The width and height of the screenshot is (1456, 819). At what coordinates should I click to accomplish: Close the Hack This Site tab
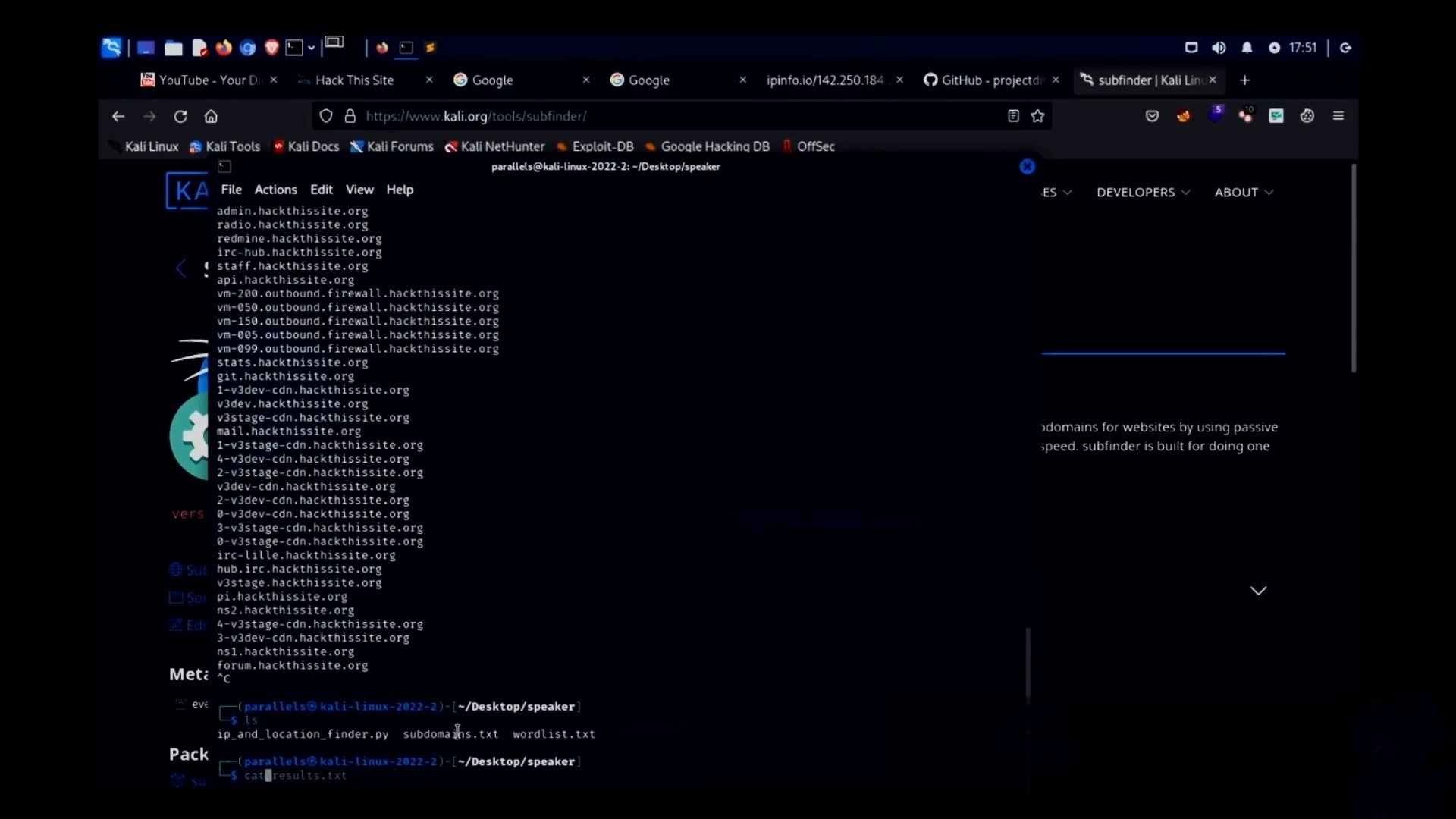429,80
